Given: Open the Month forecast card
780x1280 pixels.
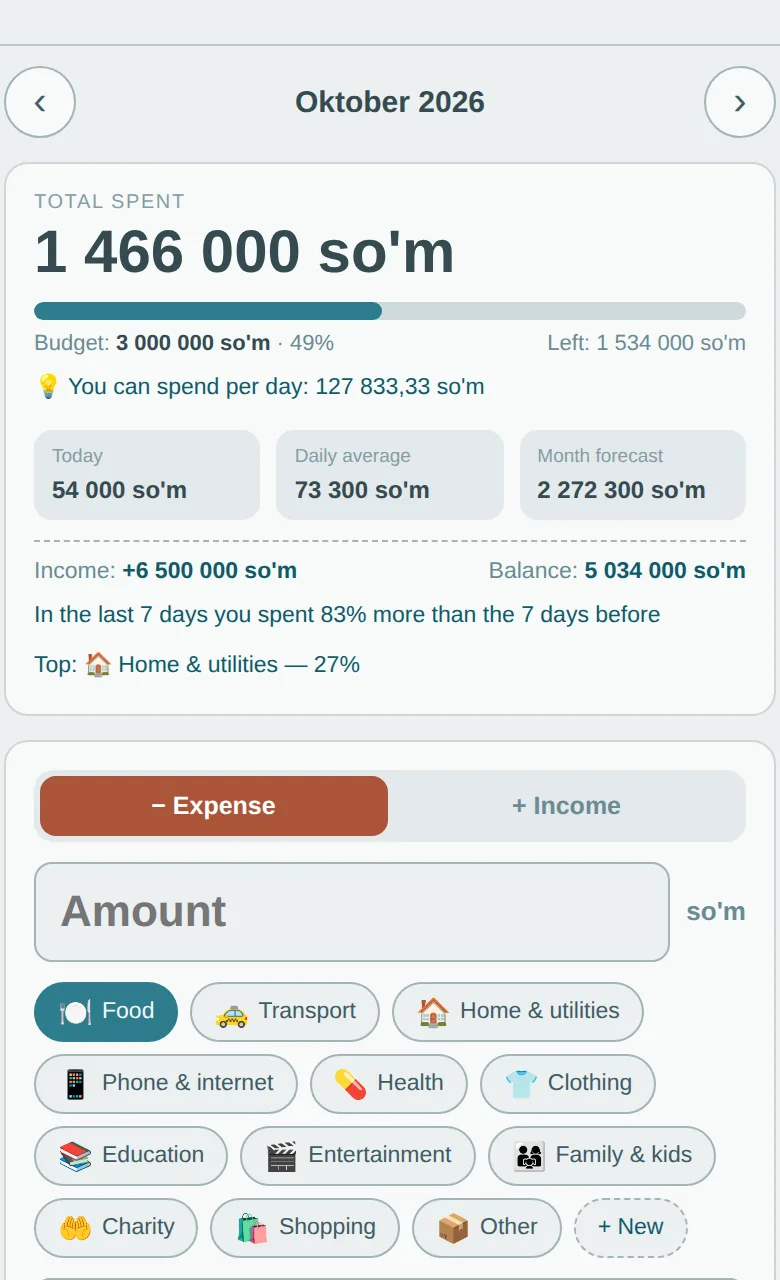Looking at the screenshot, I should click(x=633, y=475).
